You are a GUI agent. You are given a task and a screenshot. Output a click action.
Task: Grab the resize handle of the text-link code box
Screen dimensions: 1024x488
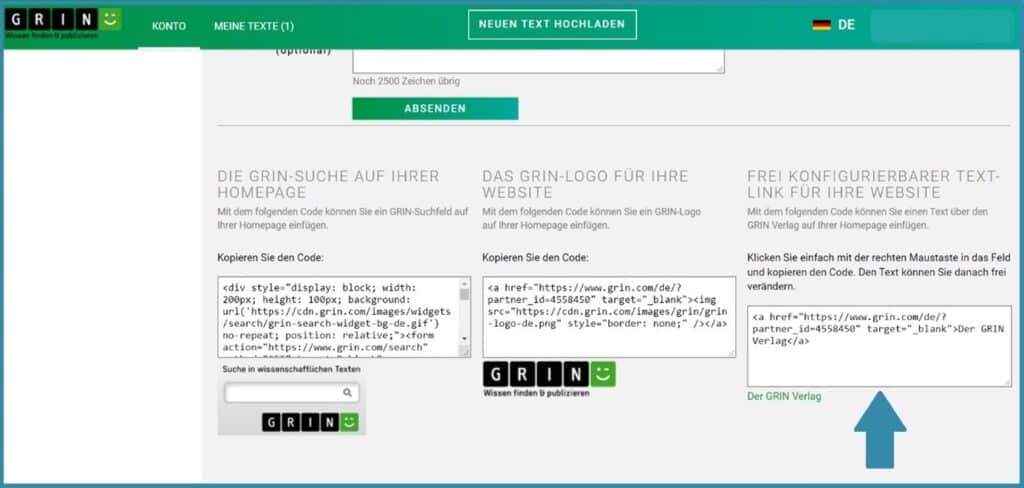(x=1005, y=382)
